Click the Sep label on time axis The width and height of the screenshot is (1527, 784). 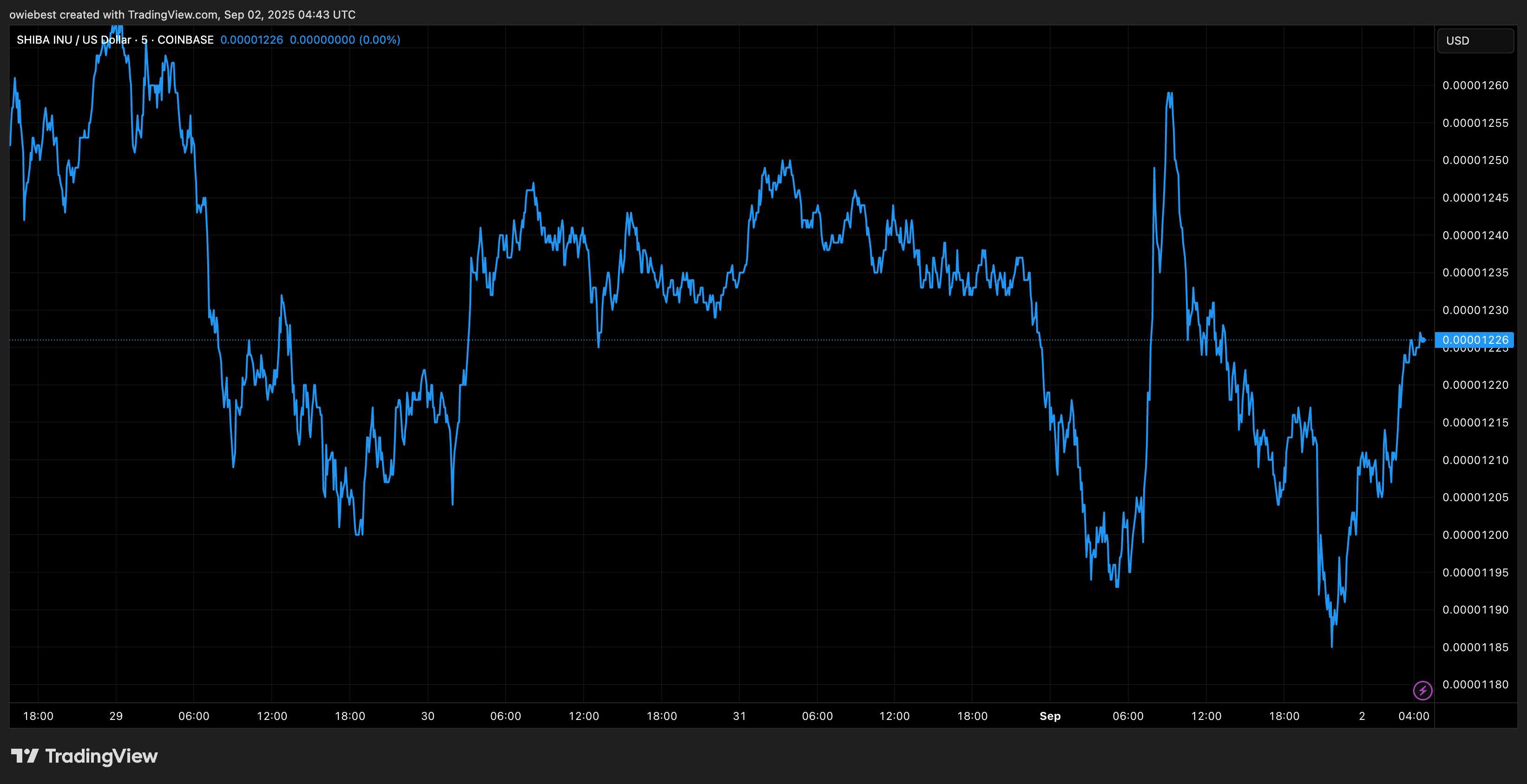pos(1050,716)
